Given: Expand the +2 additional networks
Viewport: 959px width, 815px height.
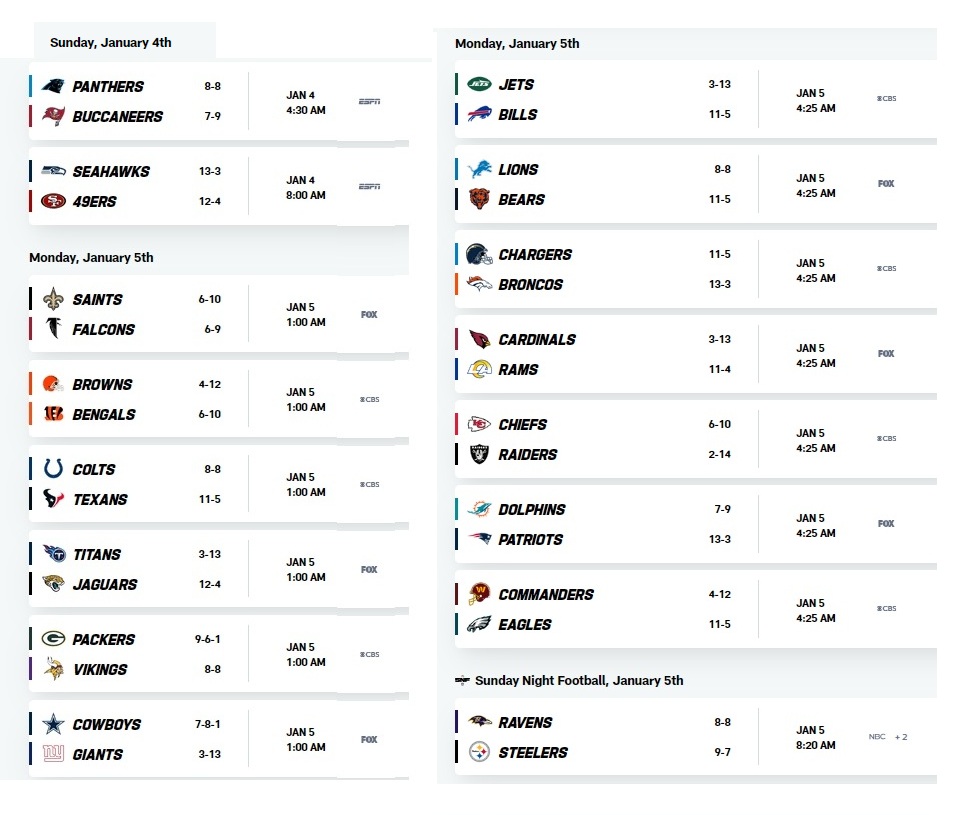Looking at the screenshot, I should coord(900,737).
